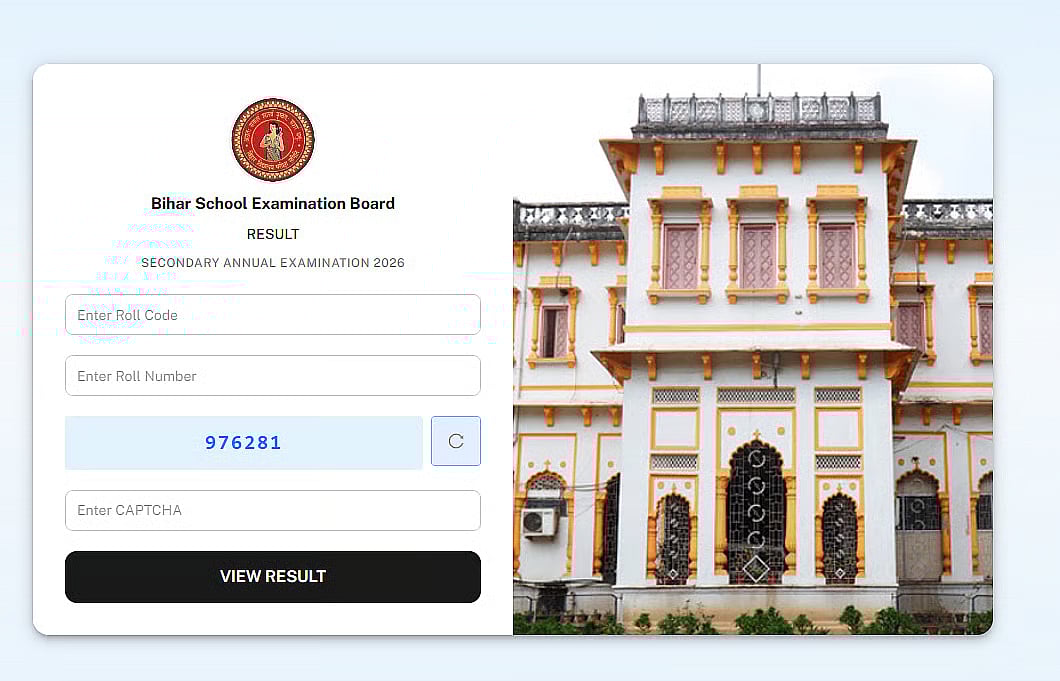Image resolution: width=1060 pixels, height=681 pixels.
Task: Click the central pink shuttered upper window
Action: click(x=758, y=256)
